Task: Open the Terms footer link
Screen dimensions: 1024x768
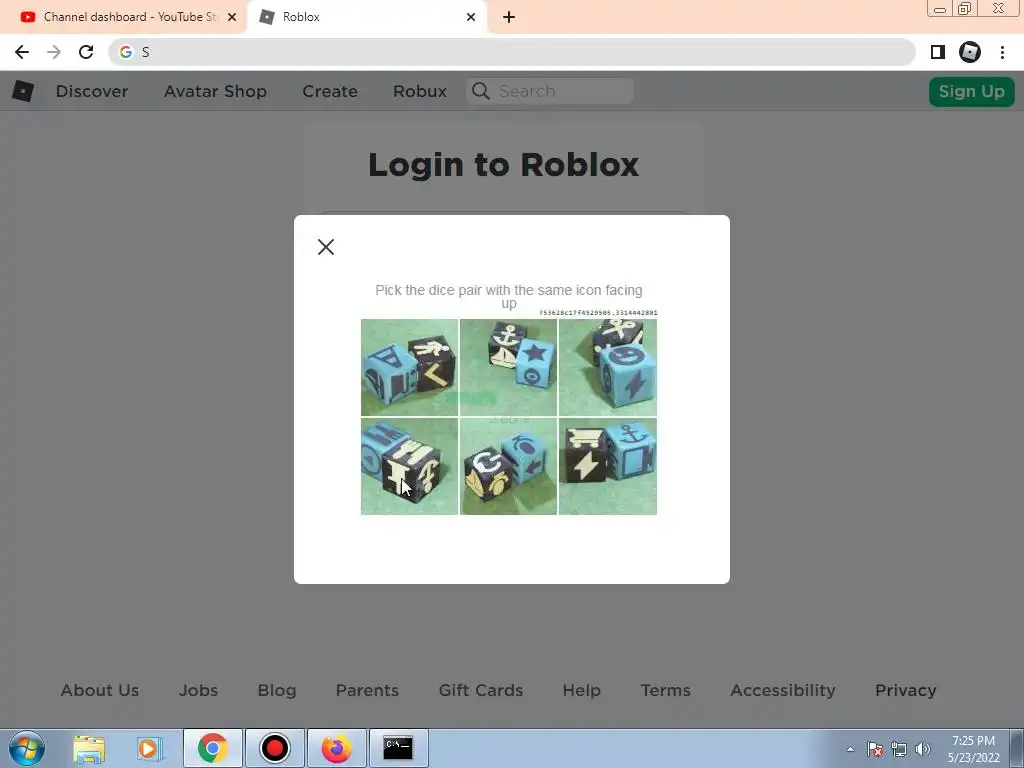Action: coord(665,690)
